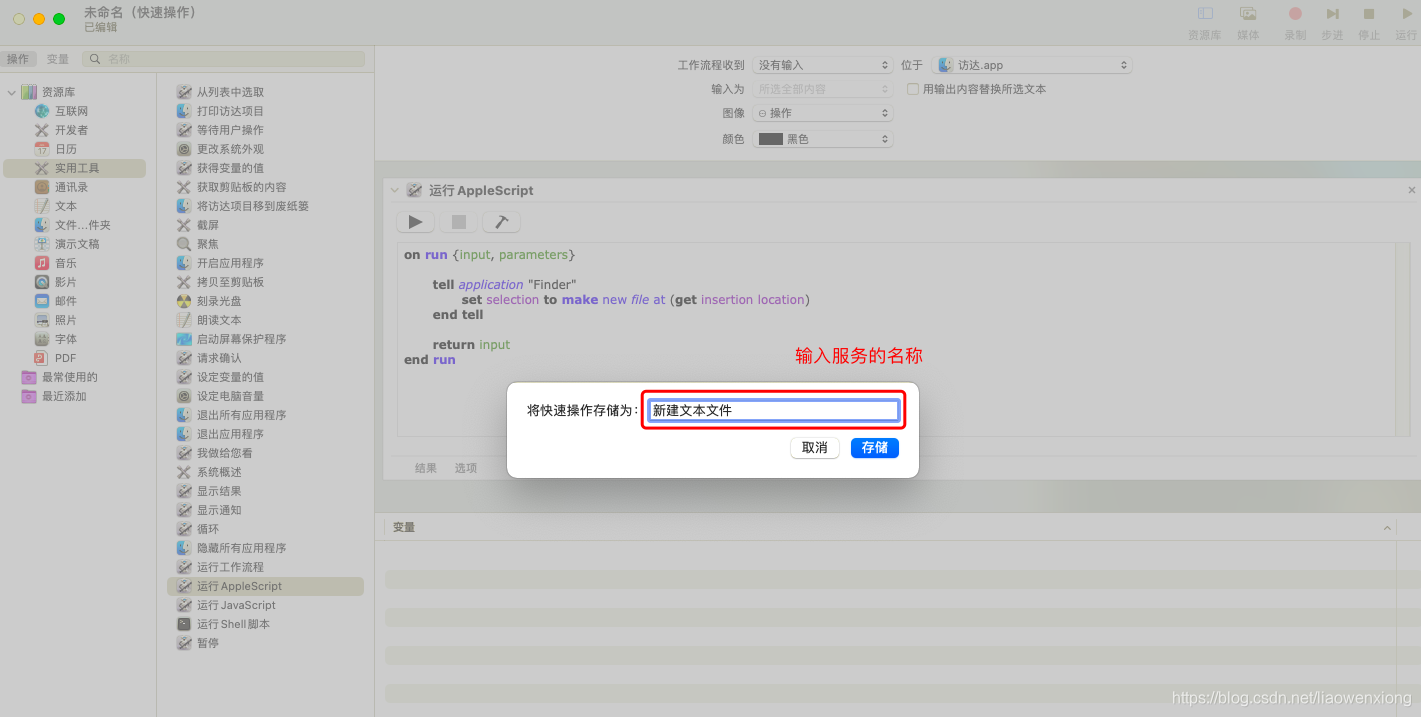Select the 照片 category
Viewport: 1421px width, 717px height.
[65, 320]
